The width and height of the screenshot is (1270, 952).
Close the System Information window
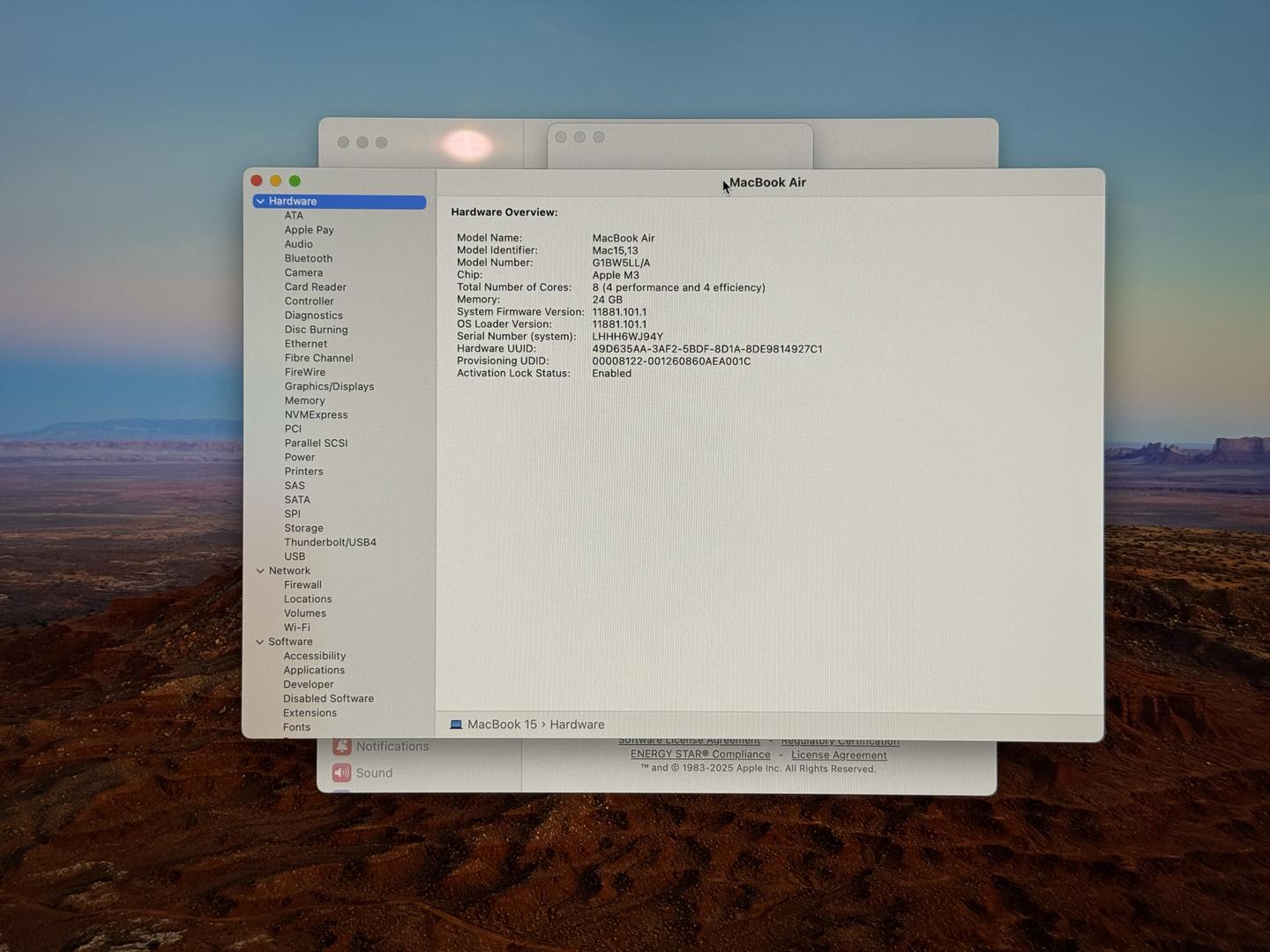(x=257, y=181)
